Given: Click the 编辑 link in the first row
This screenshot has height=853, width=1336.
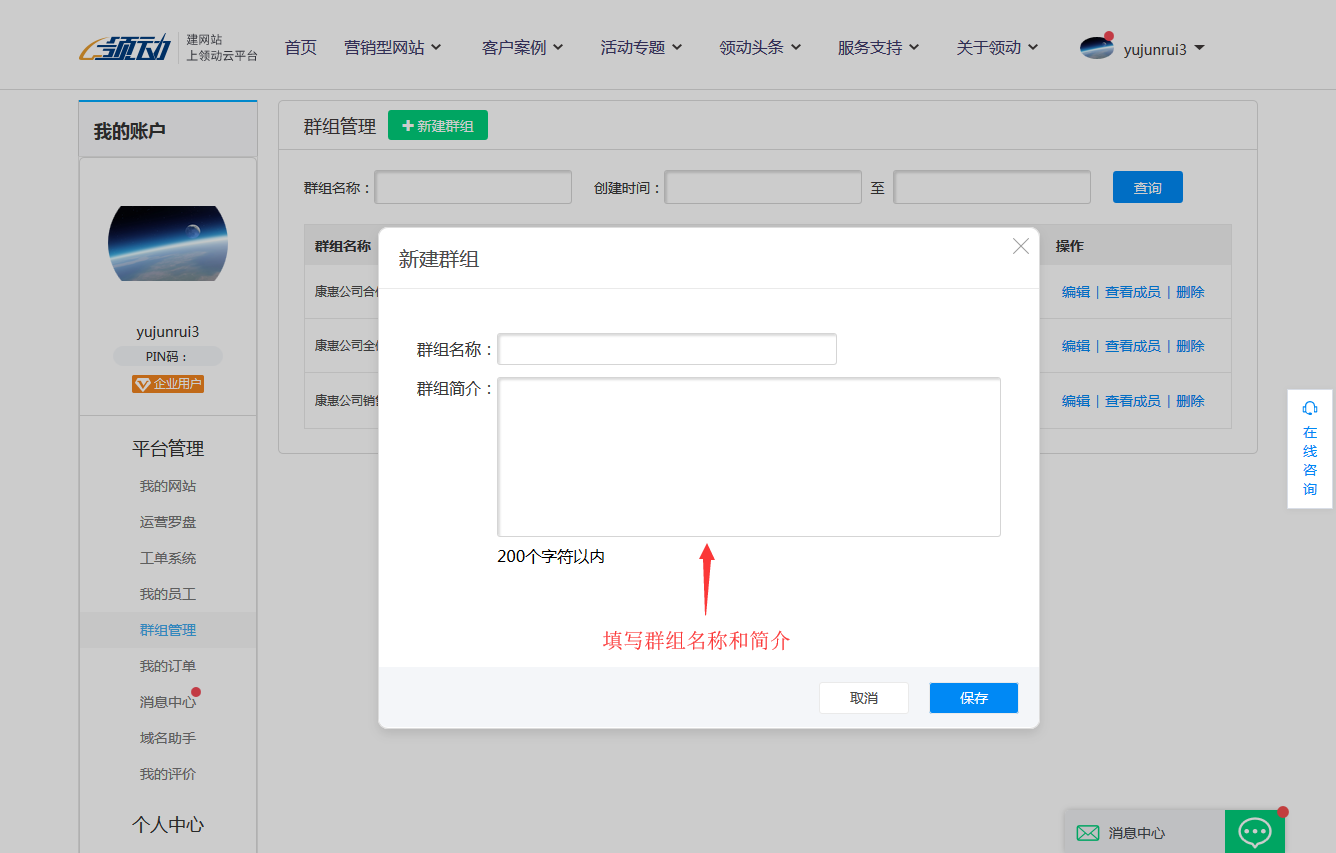Looking at the screenshot, I should point(1076,291).
